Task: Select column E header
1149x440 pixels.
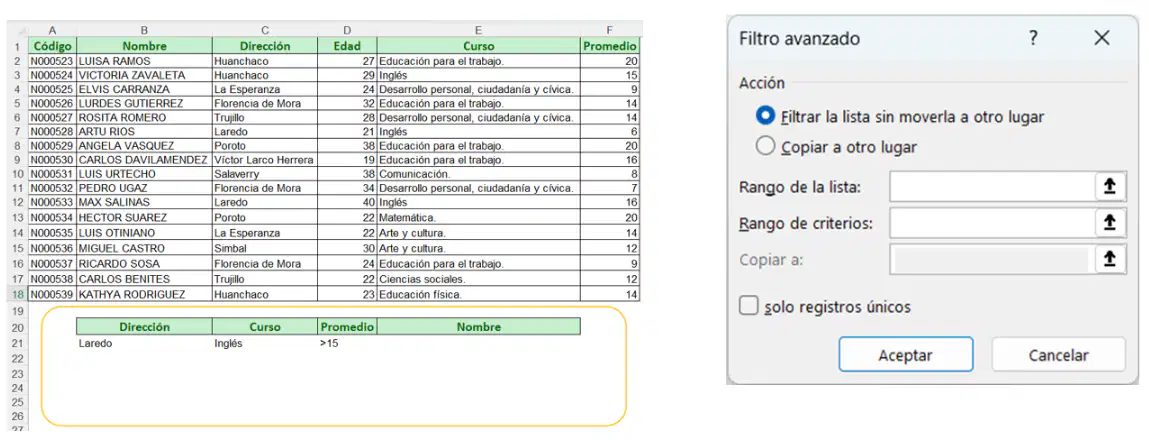Action: coord(478,30)
